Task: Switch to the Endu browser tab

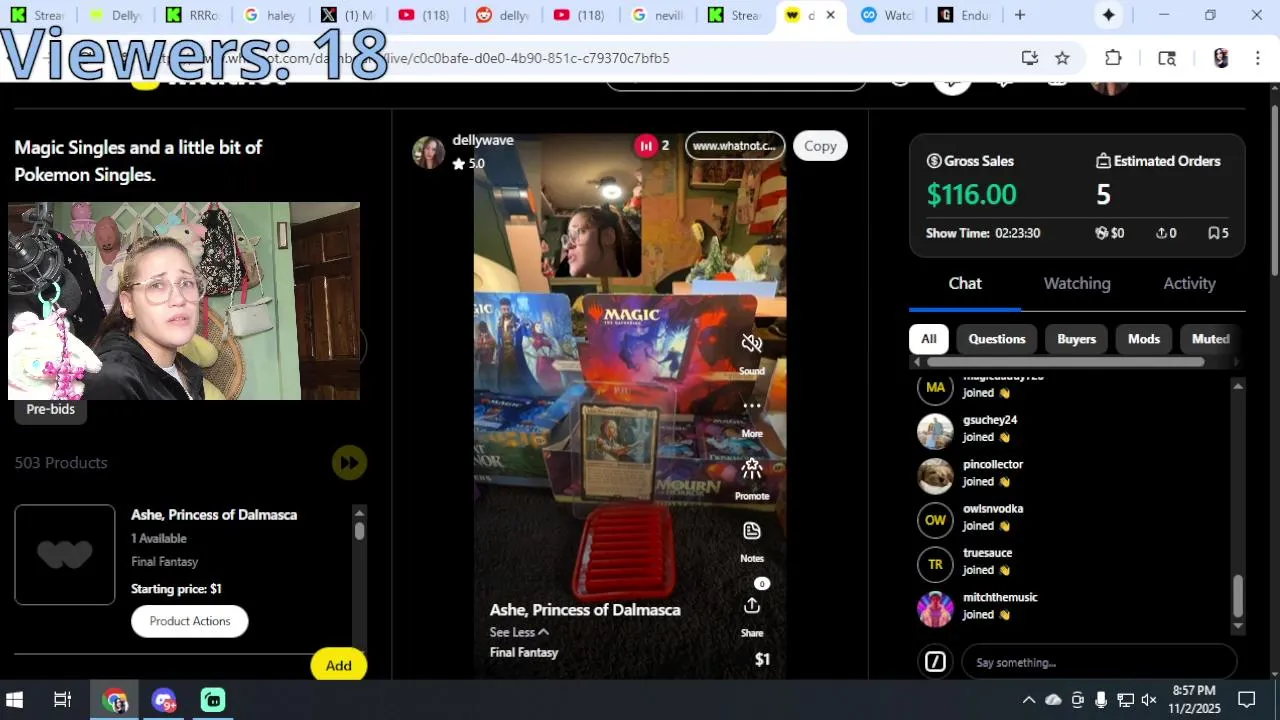Action: 964,15
